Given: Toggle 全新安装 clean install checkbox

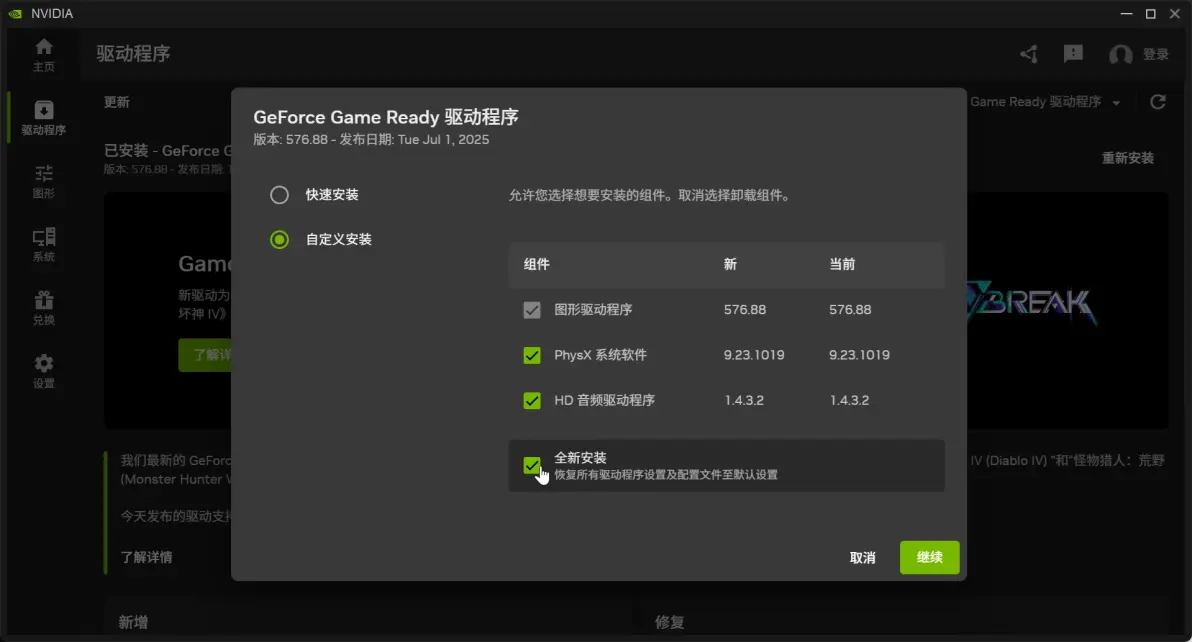Looking at the screenshot, I should click(532, 465).
